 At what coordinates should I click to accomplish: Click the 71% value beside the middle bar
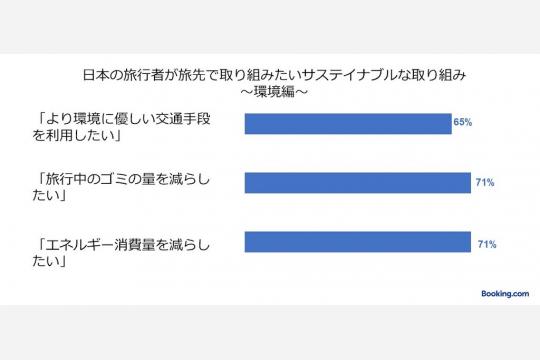[485, 182]
